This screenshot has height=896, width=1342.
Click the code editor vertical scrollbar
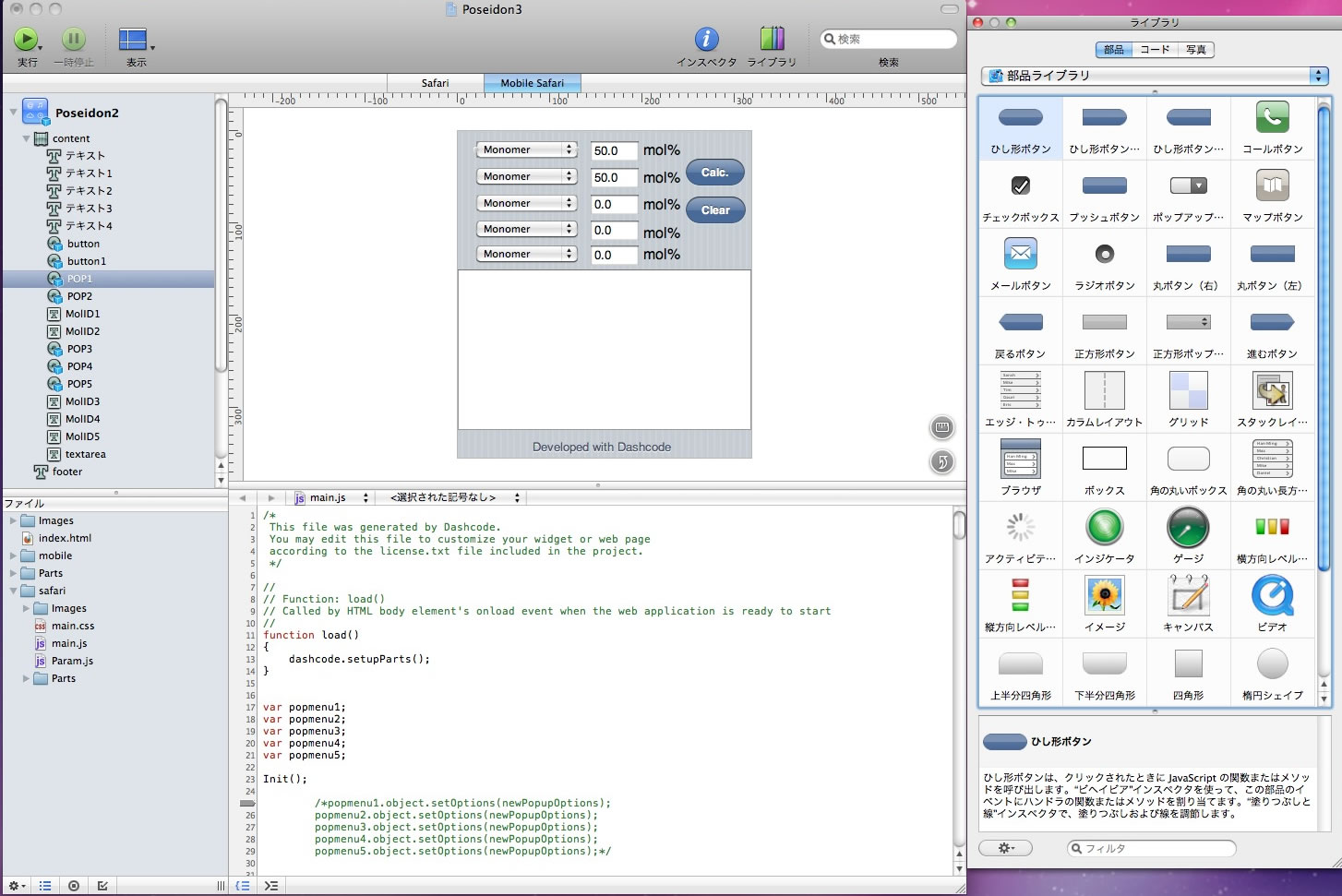(959, 526)
